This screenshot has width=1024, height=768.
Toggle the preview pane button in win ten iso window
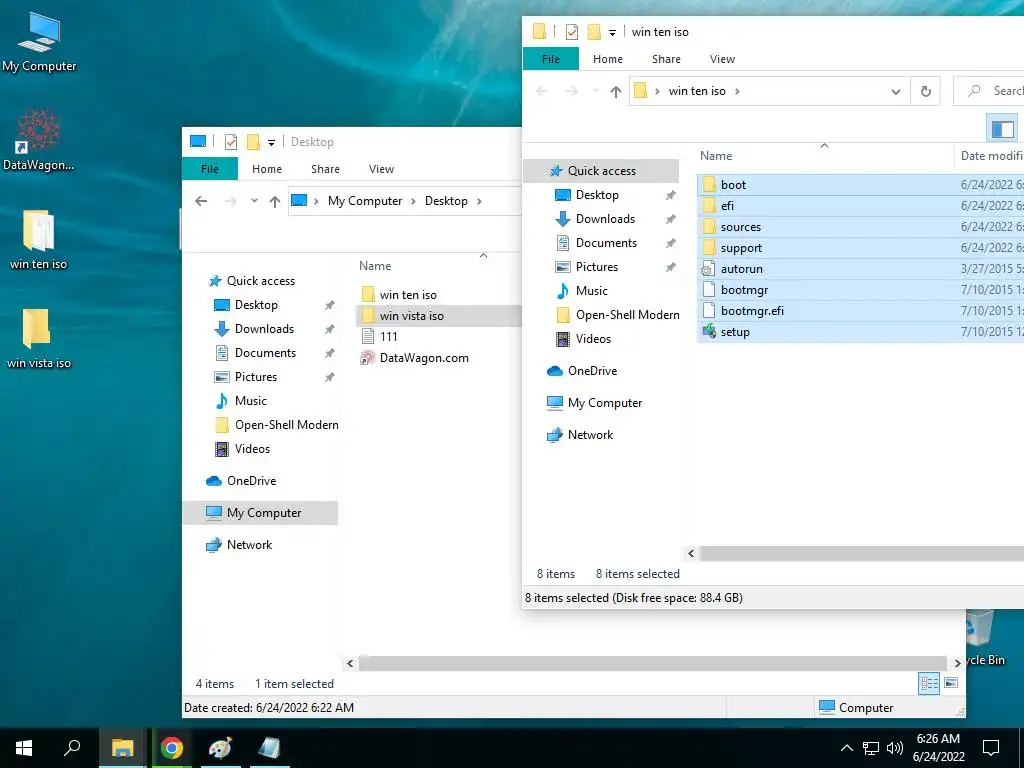click(1002, 128)
